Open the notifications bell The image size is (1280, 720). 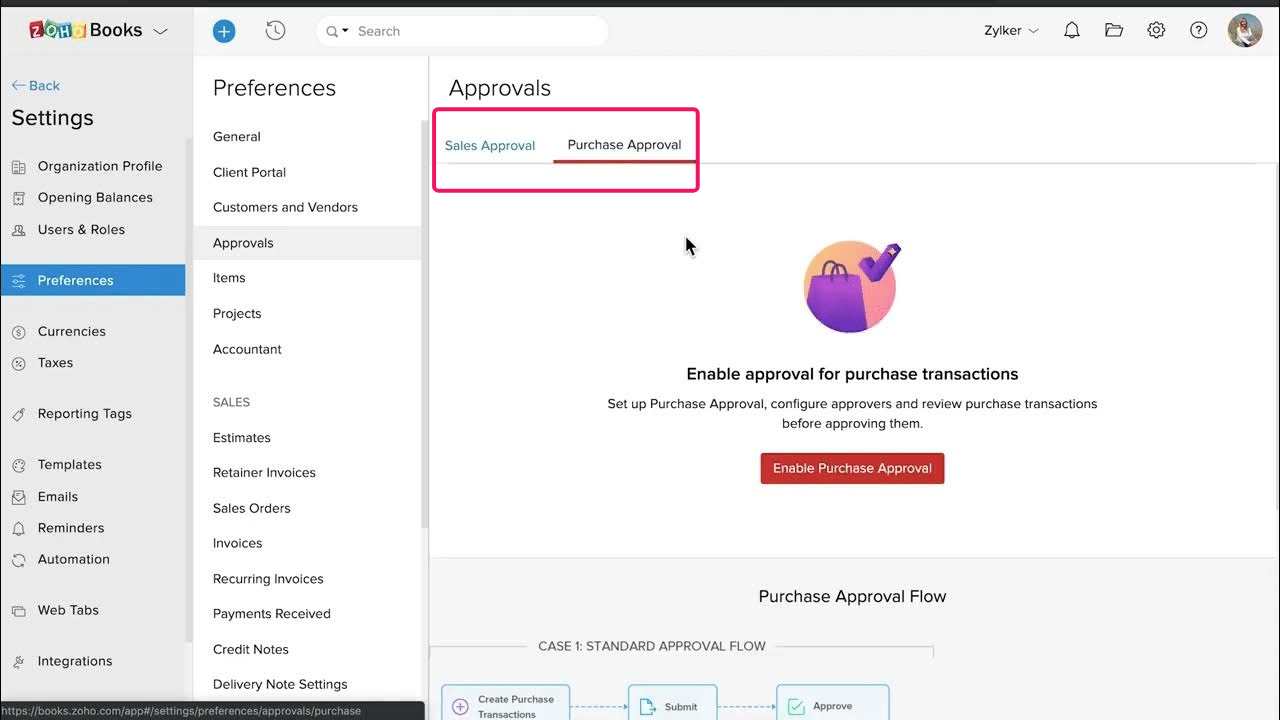click(x=1071, y=30)
